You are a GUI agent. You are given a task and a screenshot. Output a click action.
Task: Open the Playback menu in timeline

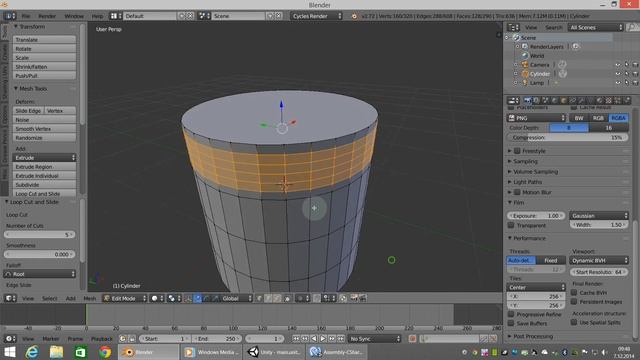[x=102, y=339]
